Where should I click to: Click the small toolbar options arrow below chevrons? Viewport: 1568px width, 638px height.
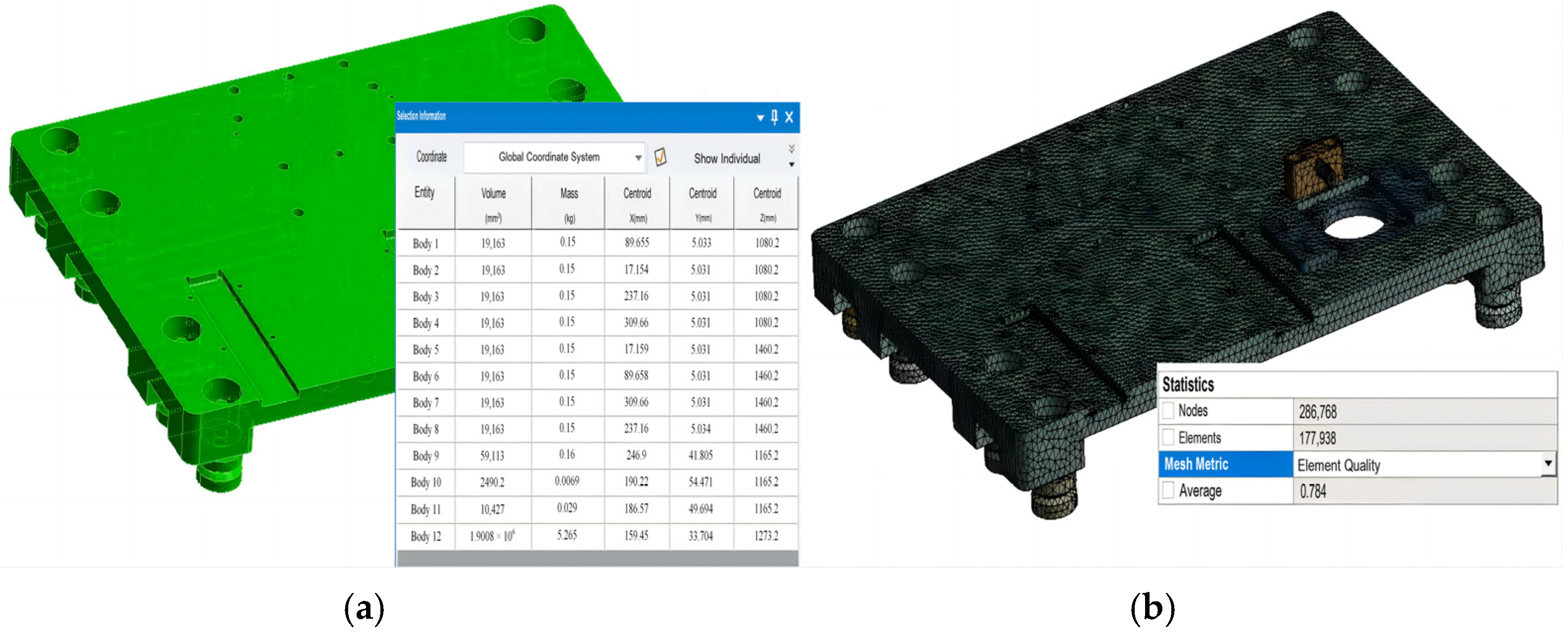(x=791, y=164)
